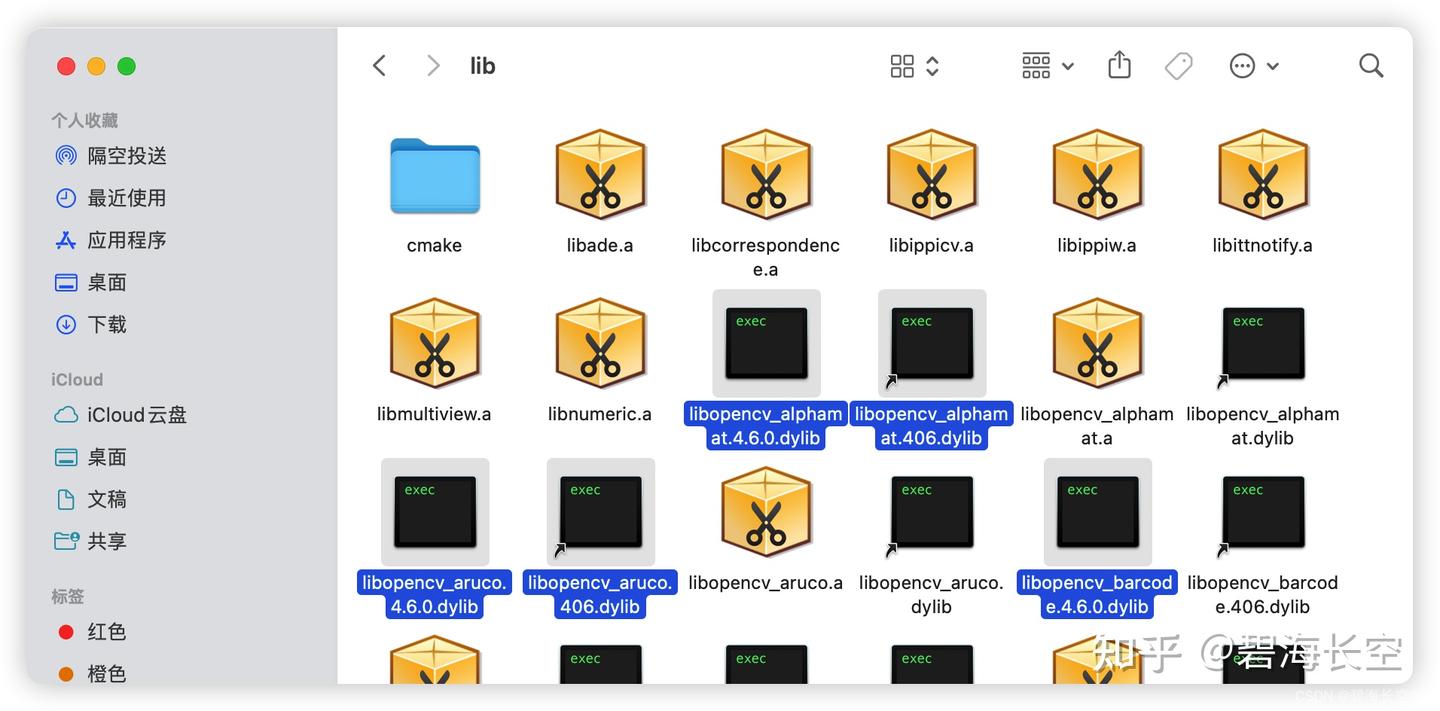Open the 文稿 sidebar entry
Image resolution: width=1440 pixels, height=711 pixels.
click(105, 499)
